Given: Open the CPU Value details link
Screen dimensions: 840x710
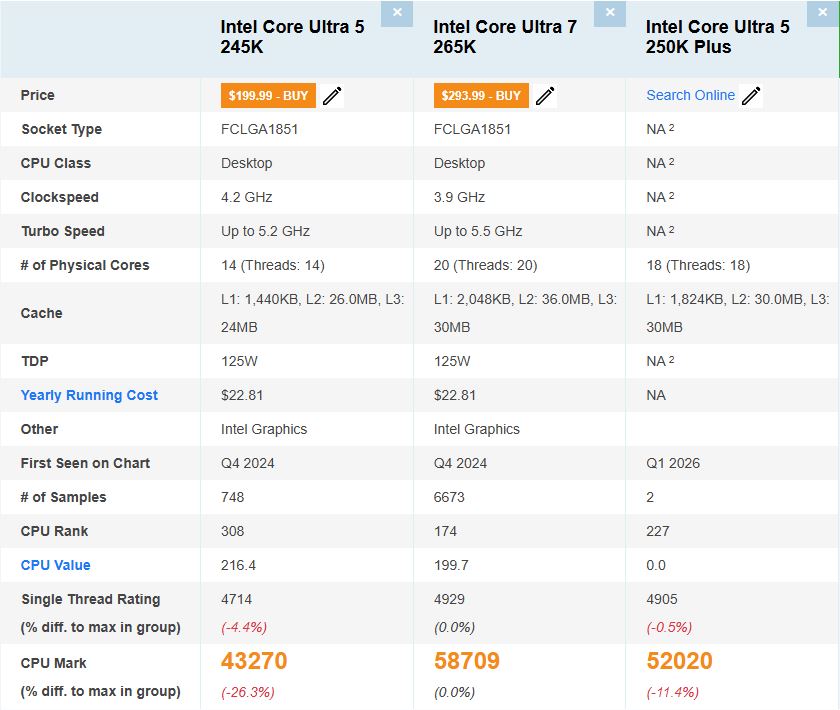Looking at the screenshot, I should point(55,565).
